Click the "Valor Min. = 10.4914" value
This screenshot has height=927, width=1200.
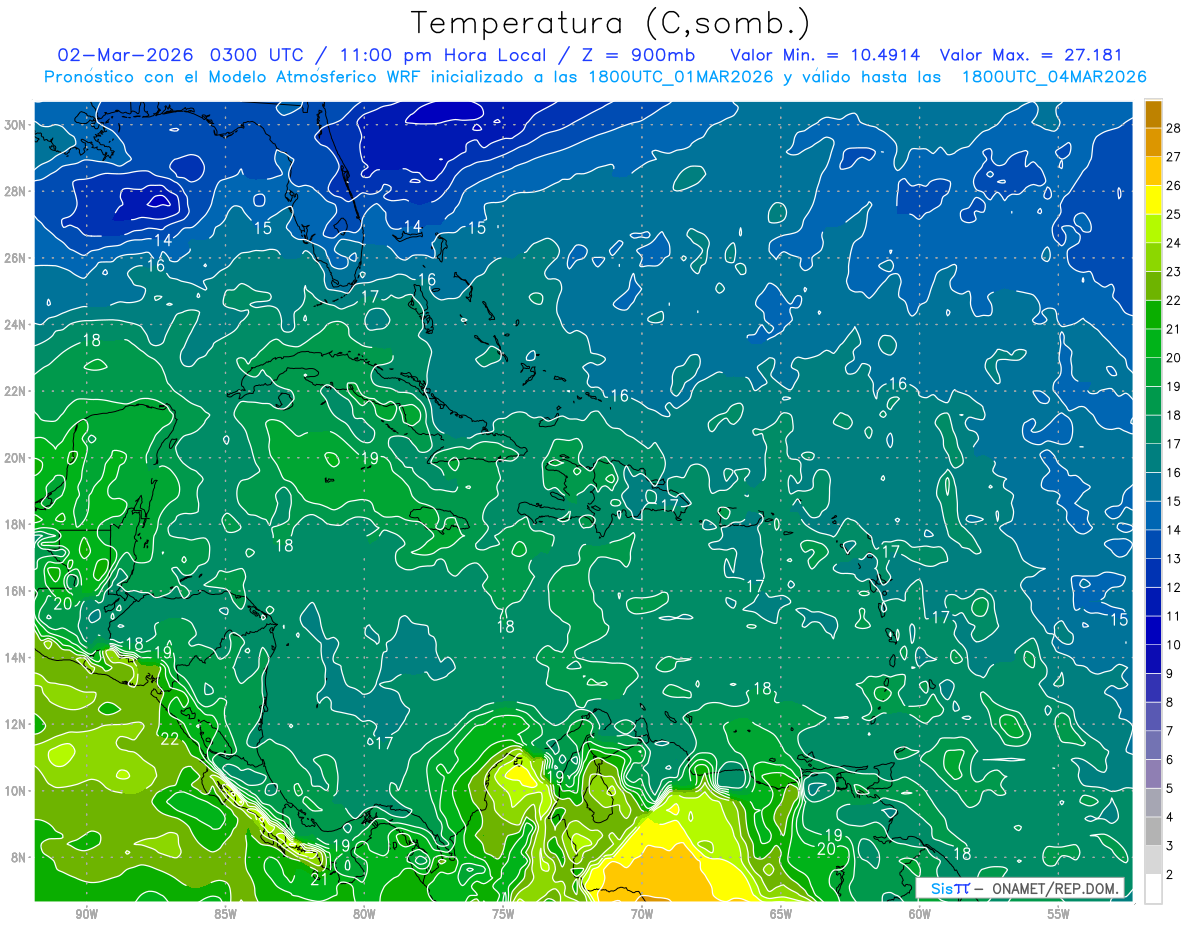[826, 55]
